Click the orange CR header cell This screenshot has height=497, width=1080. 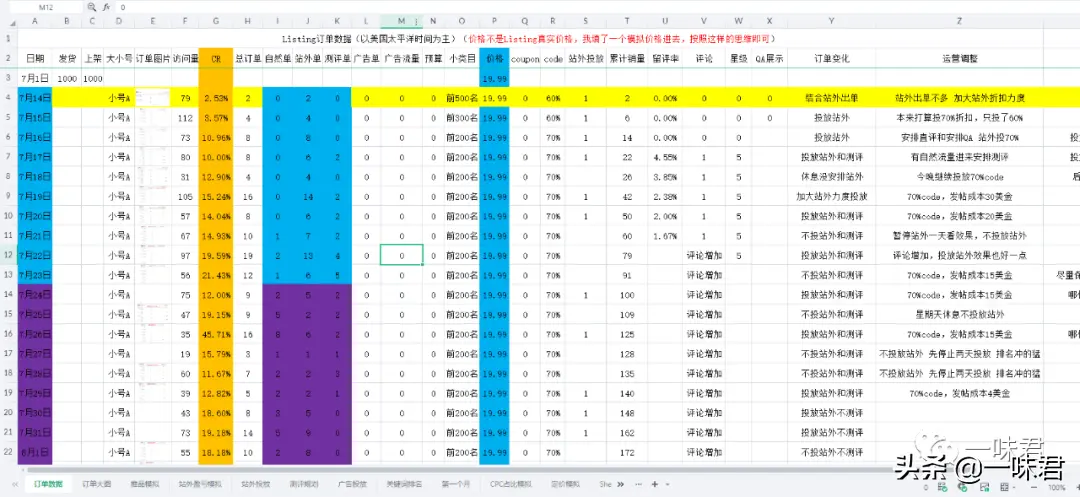[215, 59]
